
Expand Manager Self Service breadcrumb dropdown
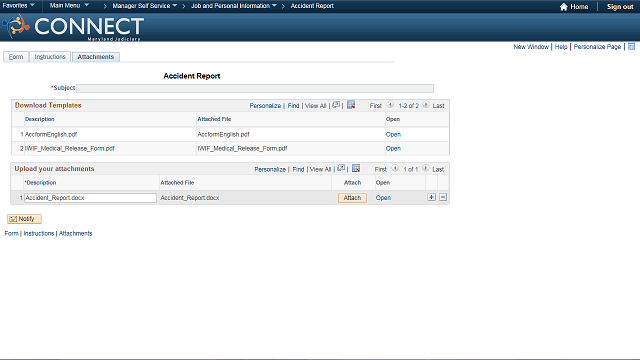click(144, 6)
